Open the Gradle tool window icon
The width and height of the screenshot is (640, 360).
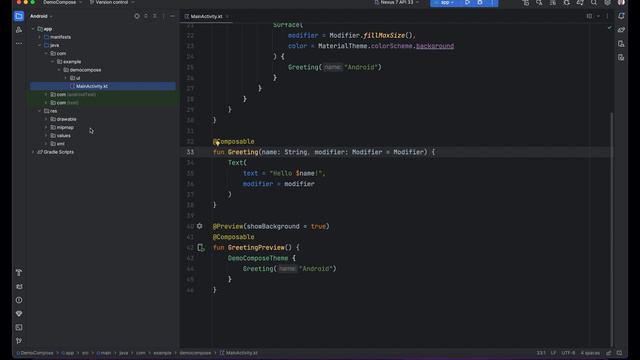pos(621,30)
